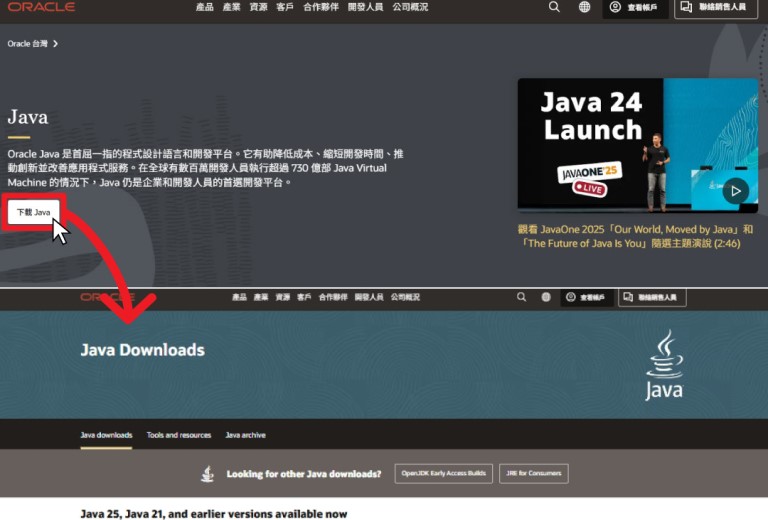Image resolution: width=768 pixels, height=520 pixels.
Task: Expand the breadcrumb chevron next to Oracle 台灣
Action: click(55, 44)
